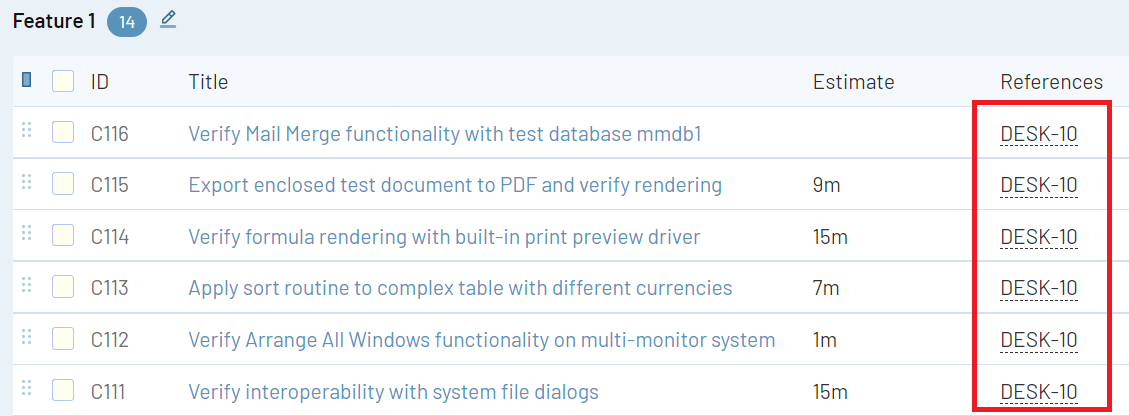Click the column selector icon in table header
Viewport: 1129px width, 416px height.
click(x=27, y=80)
